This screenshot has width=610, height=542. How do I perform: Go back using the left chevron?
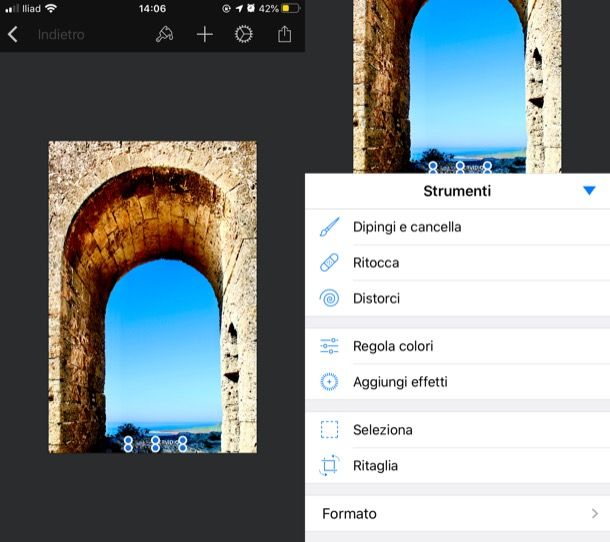[x=13, y=35]
